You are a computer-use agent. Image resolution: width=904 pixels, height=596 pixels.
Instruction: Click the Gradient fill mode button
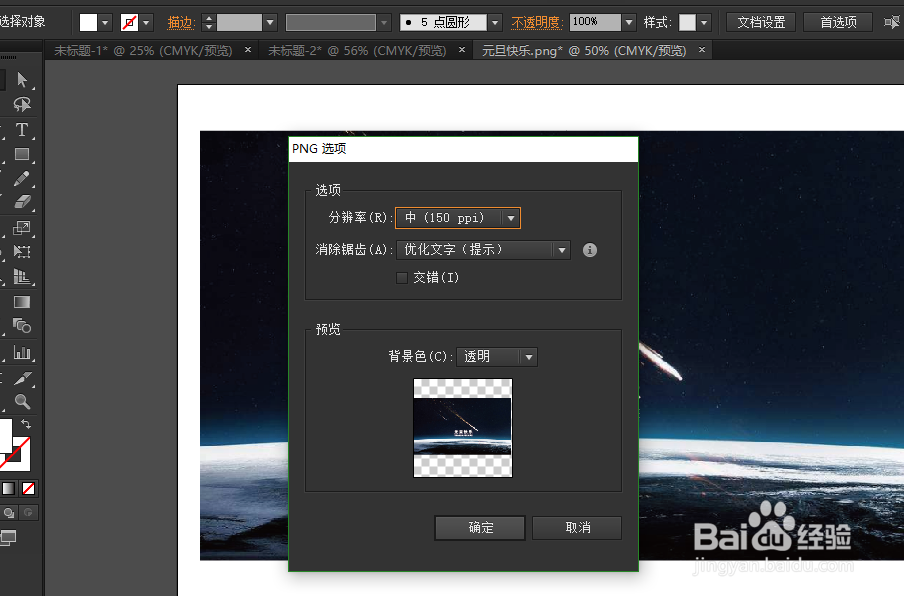(8, 489)
